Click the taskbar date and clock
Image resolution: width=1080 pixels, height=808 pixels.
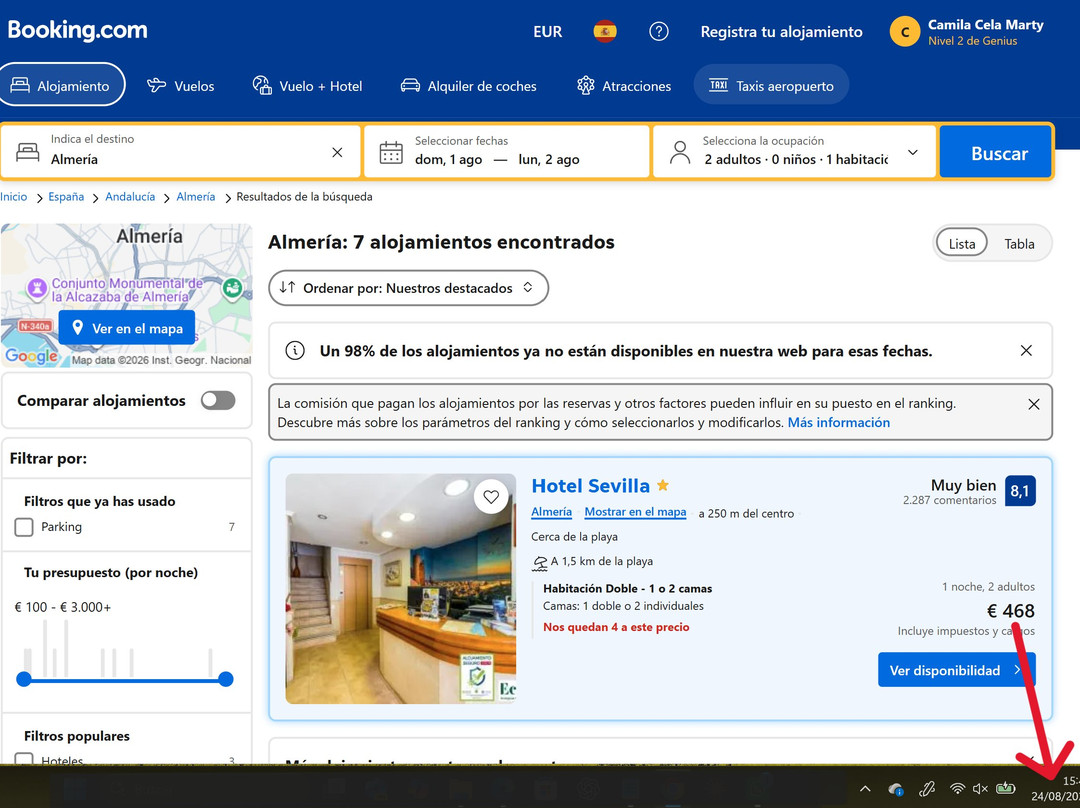tap(1057, 789)
